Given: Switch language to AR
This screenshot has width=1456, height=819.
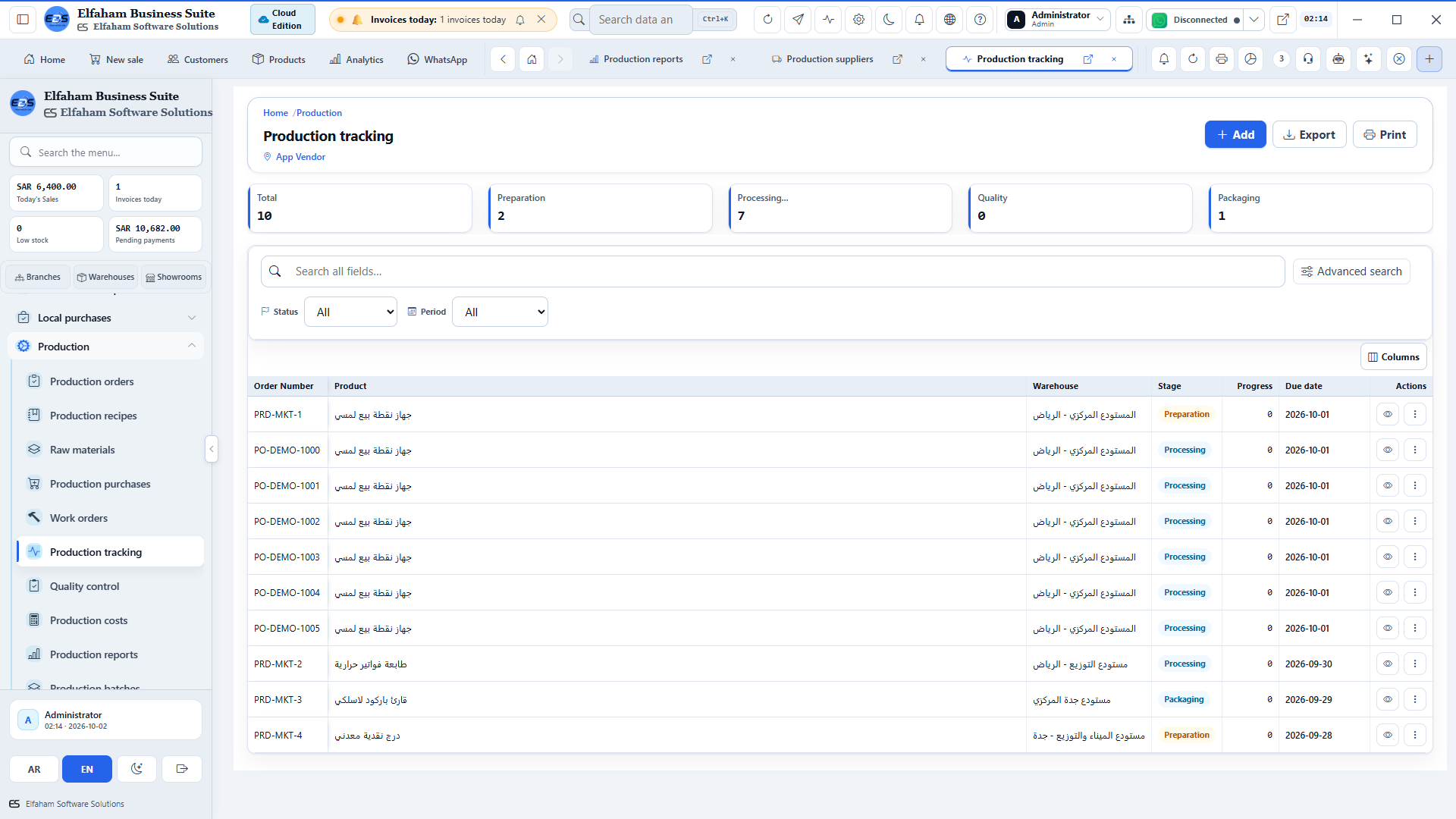Looking at the screenshot, I should [x=34, y=769].
